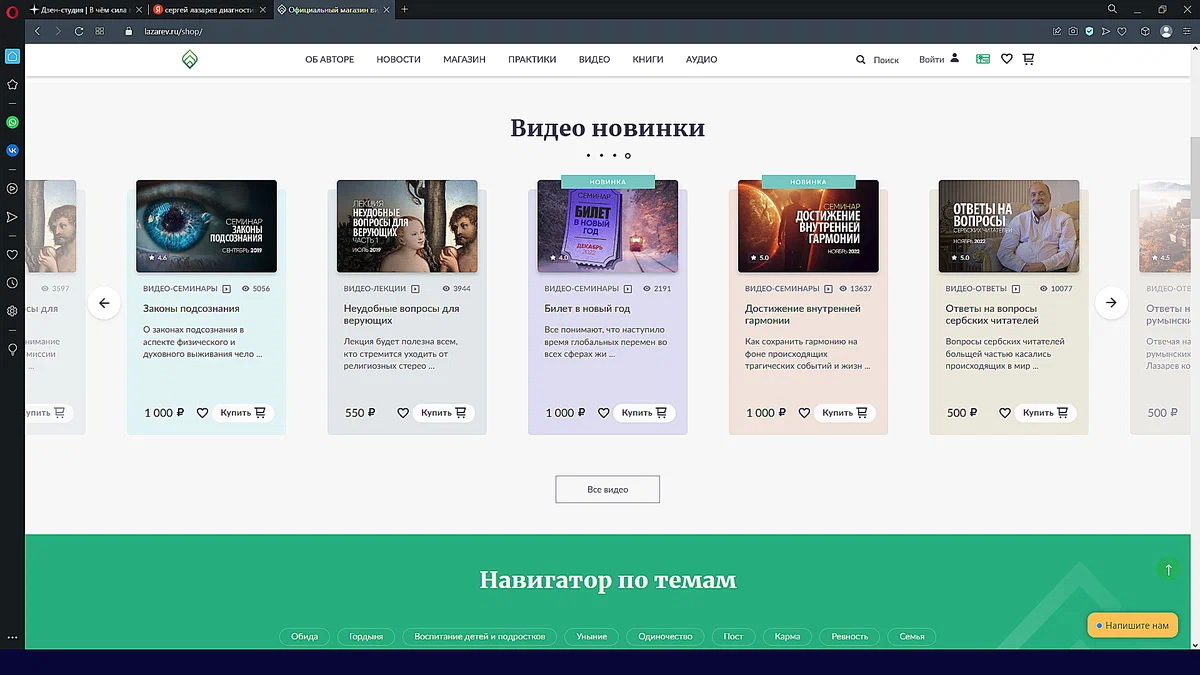
Task: Open VK Messenger in the sidebar
Action: point(12,150)
